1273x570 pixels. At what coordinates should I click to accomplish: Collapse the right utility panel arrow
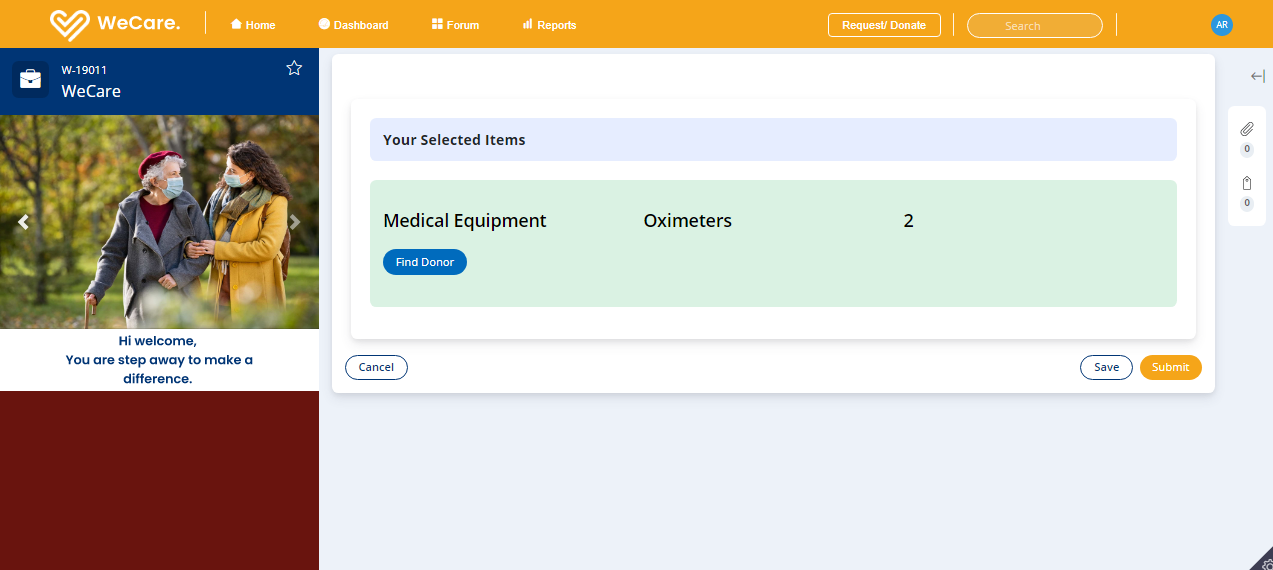(x=1257, y=76)
